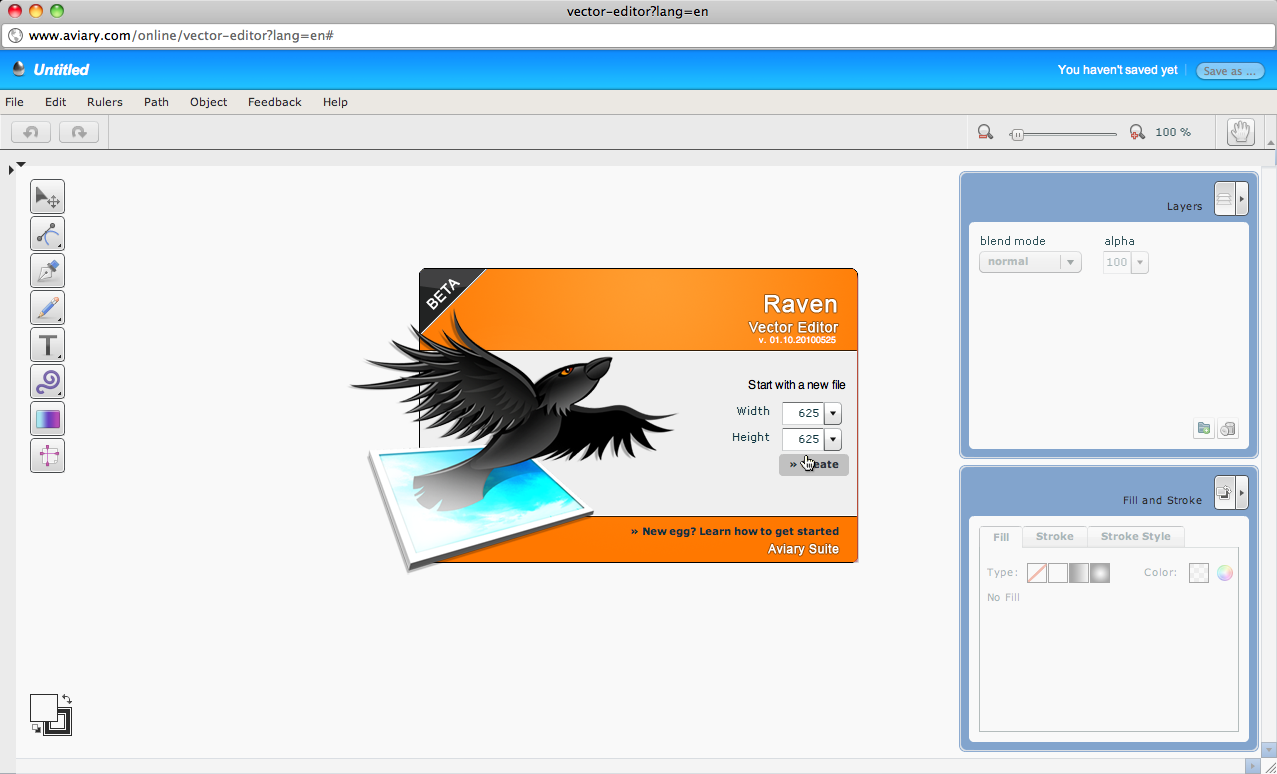Switch to the Stroke Style tab
This screenshot has width=1277, height=774.
point(1136,537)
